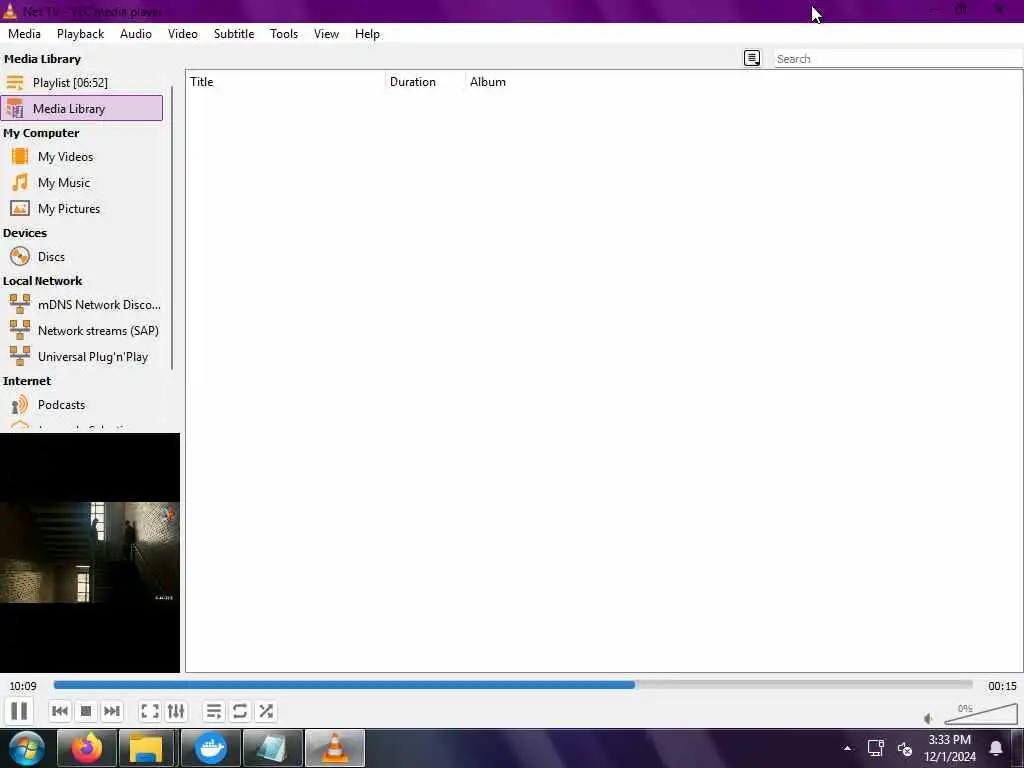Click the VLC cone taskbar icon
Image resolution: width=1024 pixels, height=768 pixels.
point(334,748)
